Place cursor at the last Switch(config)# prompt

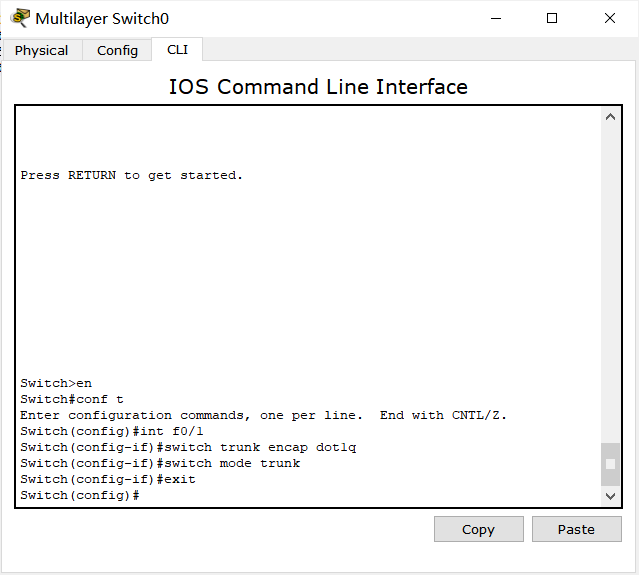point(145,495)
